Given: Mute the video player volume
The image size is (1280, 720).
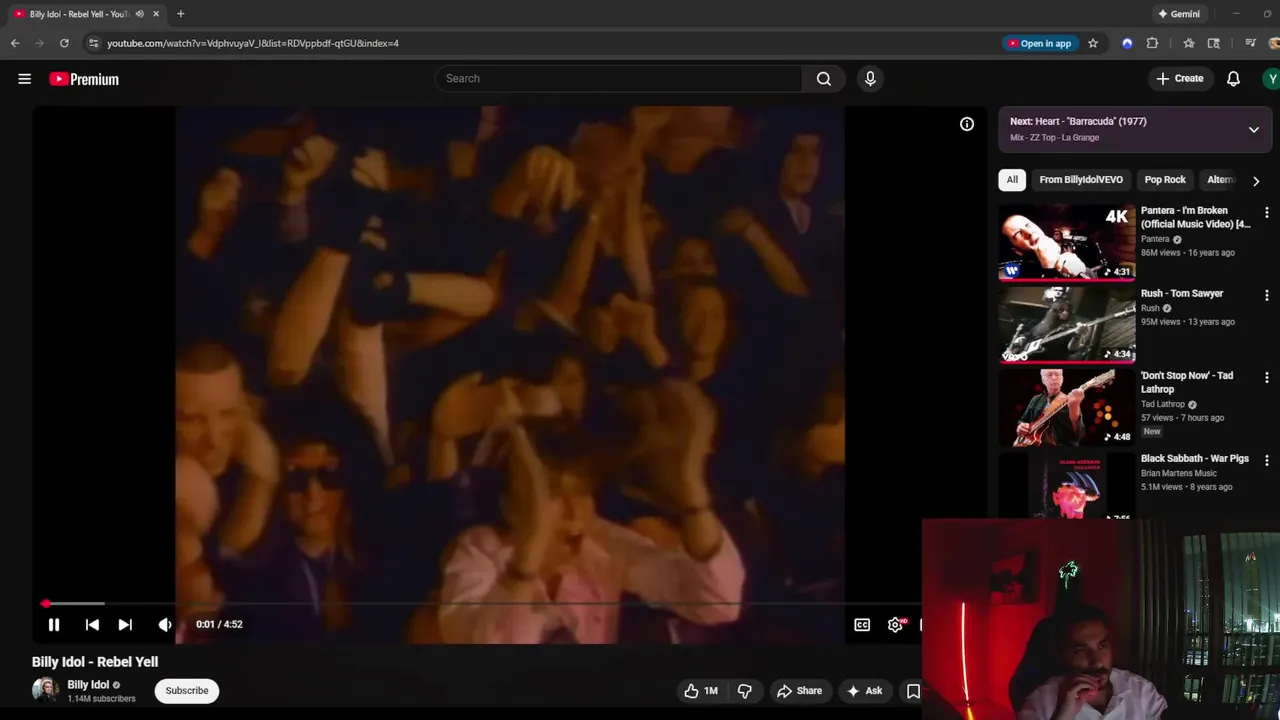Looking at the screenshot, I should coord(165,624).
